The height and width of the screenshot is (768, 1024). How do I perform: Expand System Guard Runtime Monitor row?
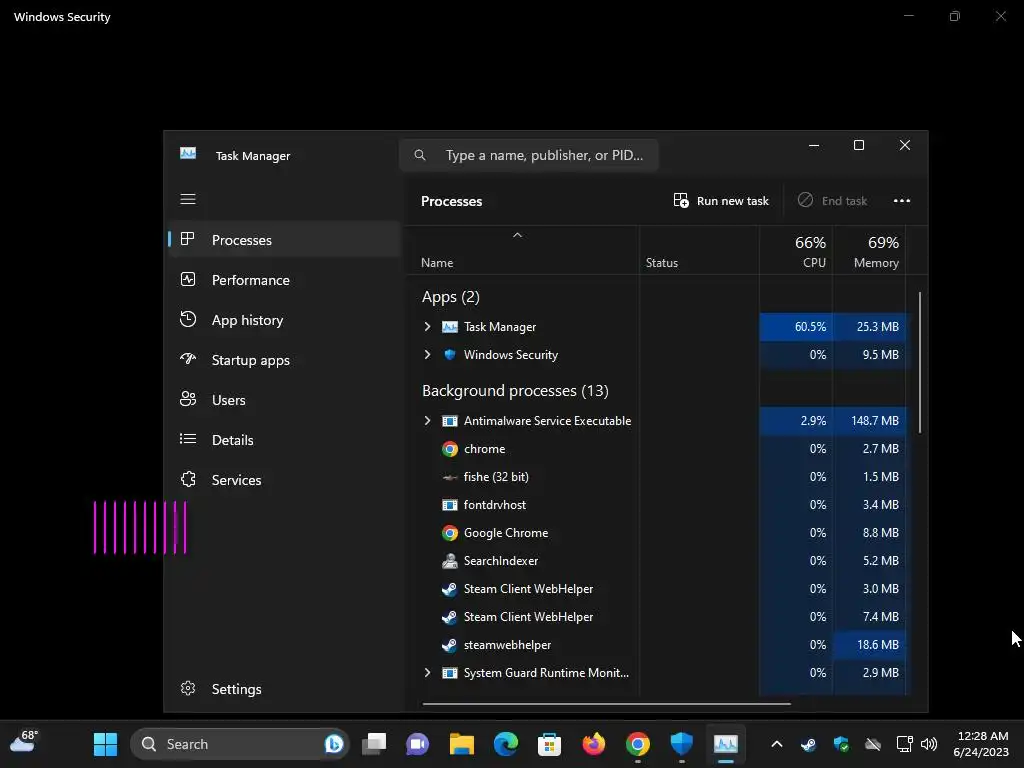pyautogui.click(x=427, y=673)
